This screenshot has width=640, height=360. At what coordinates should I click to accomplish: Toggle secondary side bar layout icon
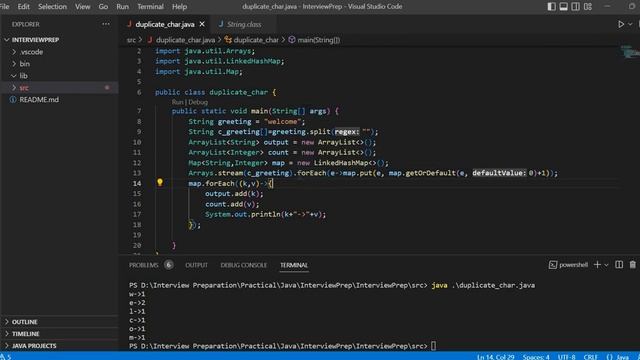pyautogui.click(x=576, y=7)
